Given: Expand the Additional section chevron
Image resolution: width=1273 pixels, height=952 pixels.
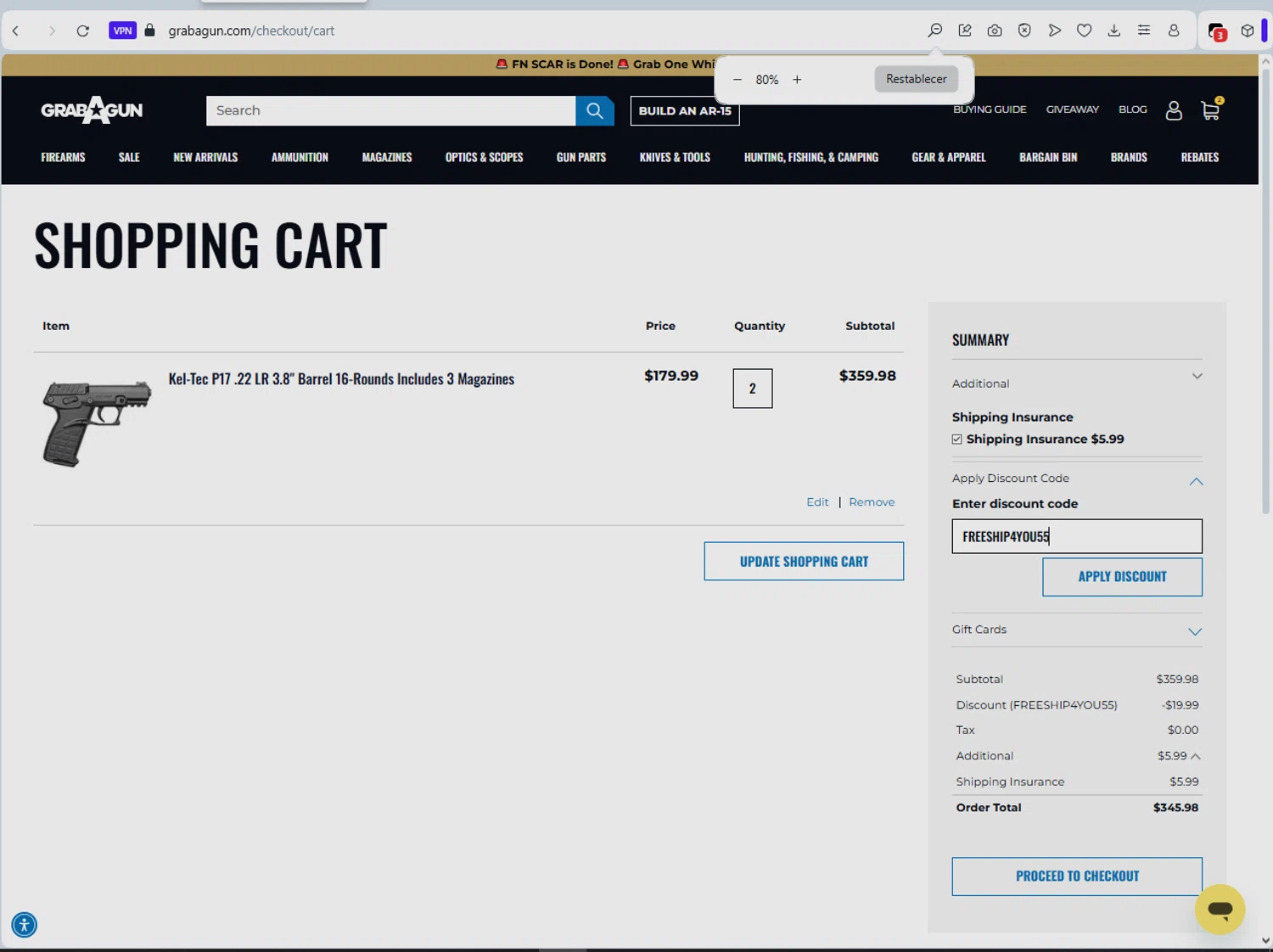Looking at the screenshot, I should click(1197, 377).
